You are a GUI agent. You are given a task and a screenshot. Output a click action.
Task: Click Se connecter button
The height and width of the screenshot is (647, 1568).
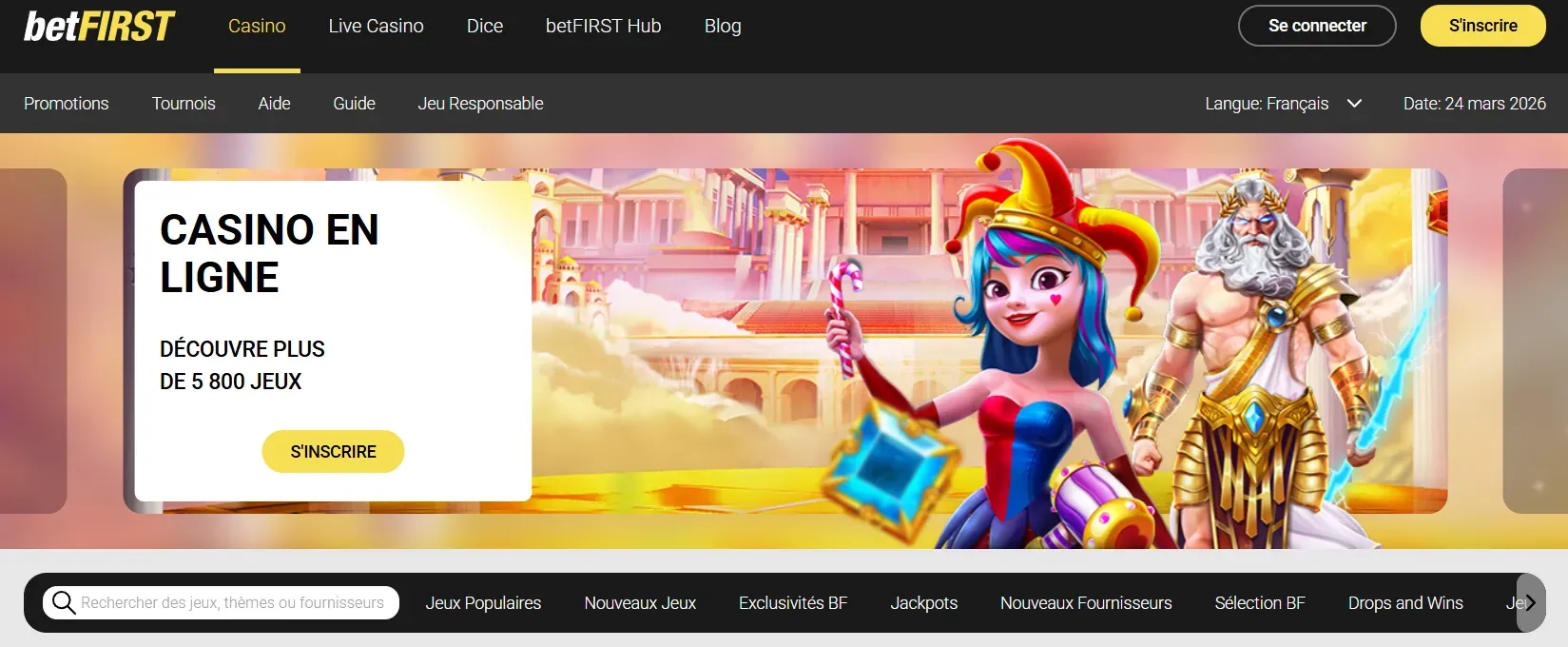pyautogui.click(x=1317, y=26)
